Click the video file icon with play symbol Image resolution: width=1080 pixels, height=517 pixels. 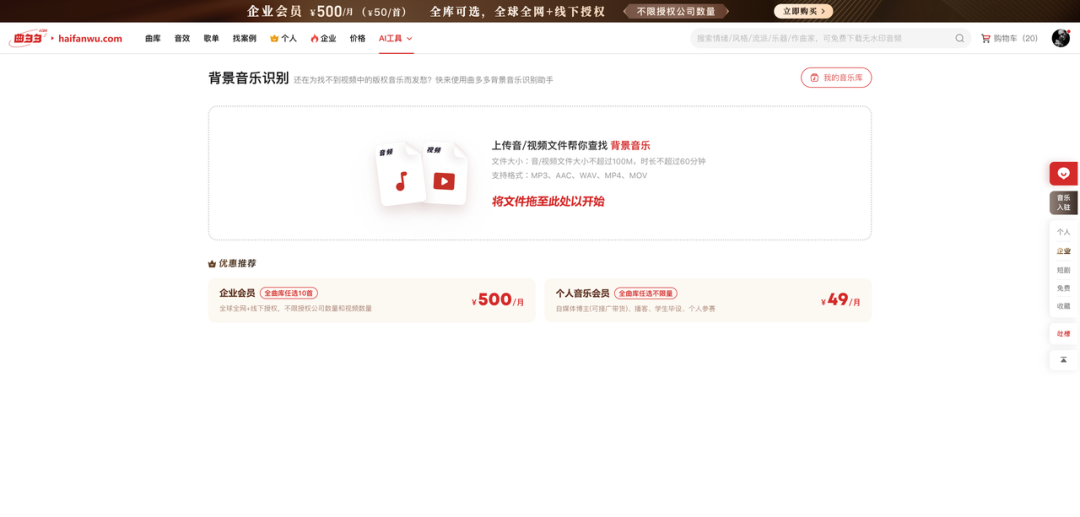445,176
